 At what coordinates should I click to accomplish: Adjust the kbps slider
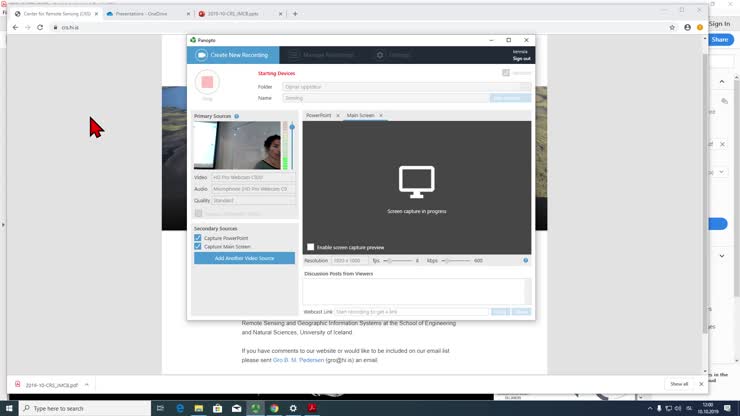click(x=456, y=261)
